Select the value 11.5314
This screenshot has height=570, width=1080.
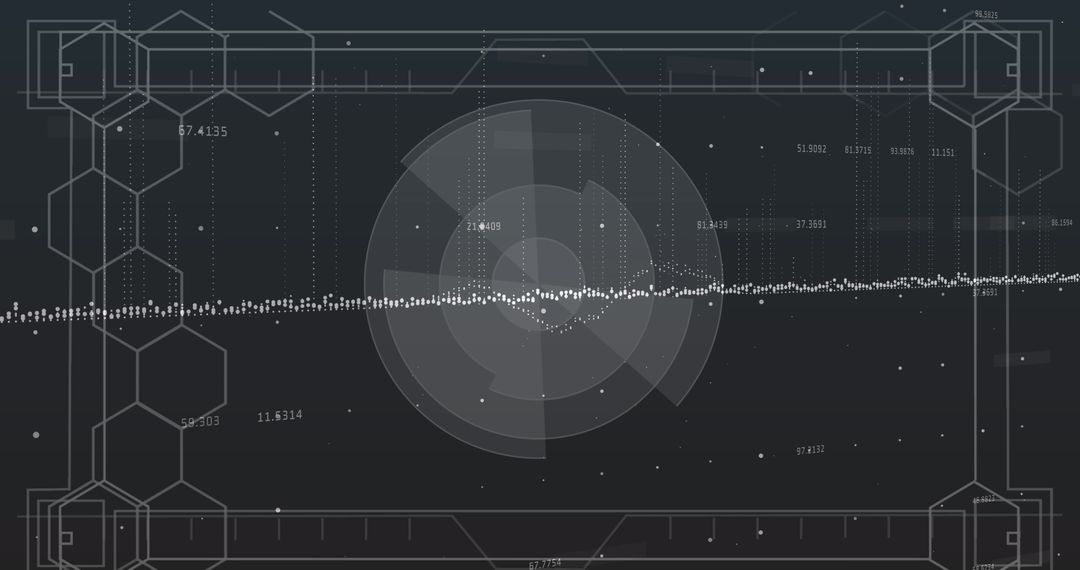click(x=280, y=416)
